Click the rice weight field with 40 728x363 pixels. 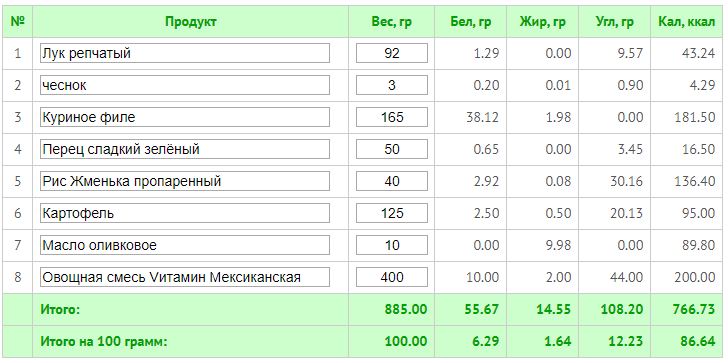392,181
